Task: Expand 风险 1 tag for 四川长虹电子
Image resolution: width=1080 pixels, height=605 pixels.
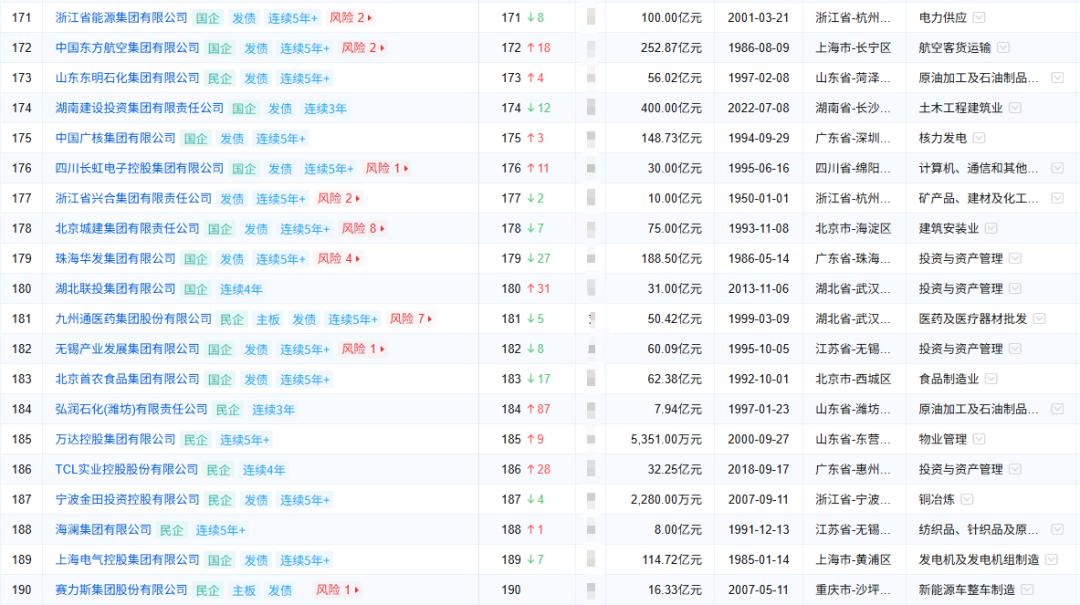Action: click(x=387, y=168)
